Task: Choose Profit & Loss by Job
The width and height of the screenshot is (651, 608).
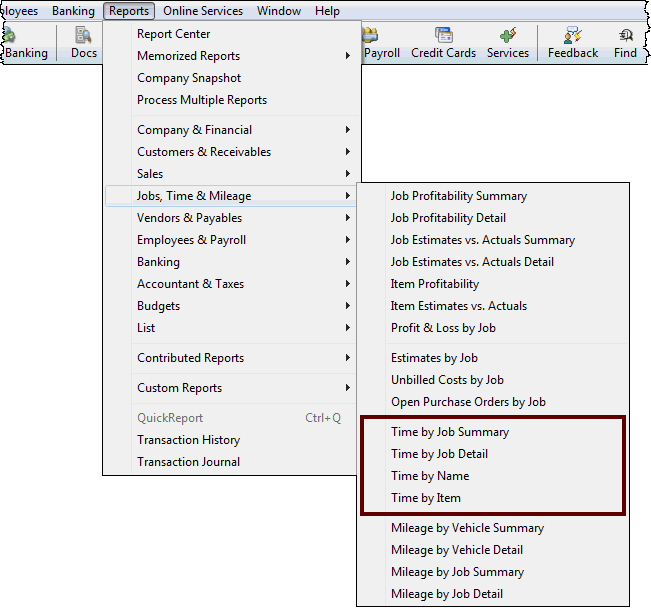Action: point(493,328)
